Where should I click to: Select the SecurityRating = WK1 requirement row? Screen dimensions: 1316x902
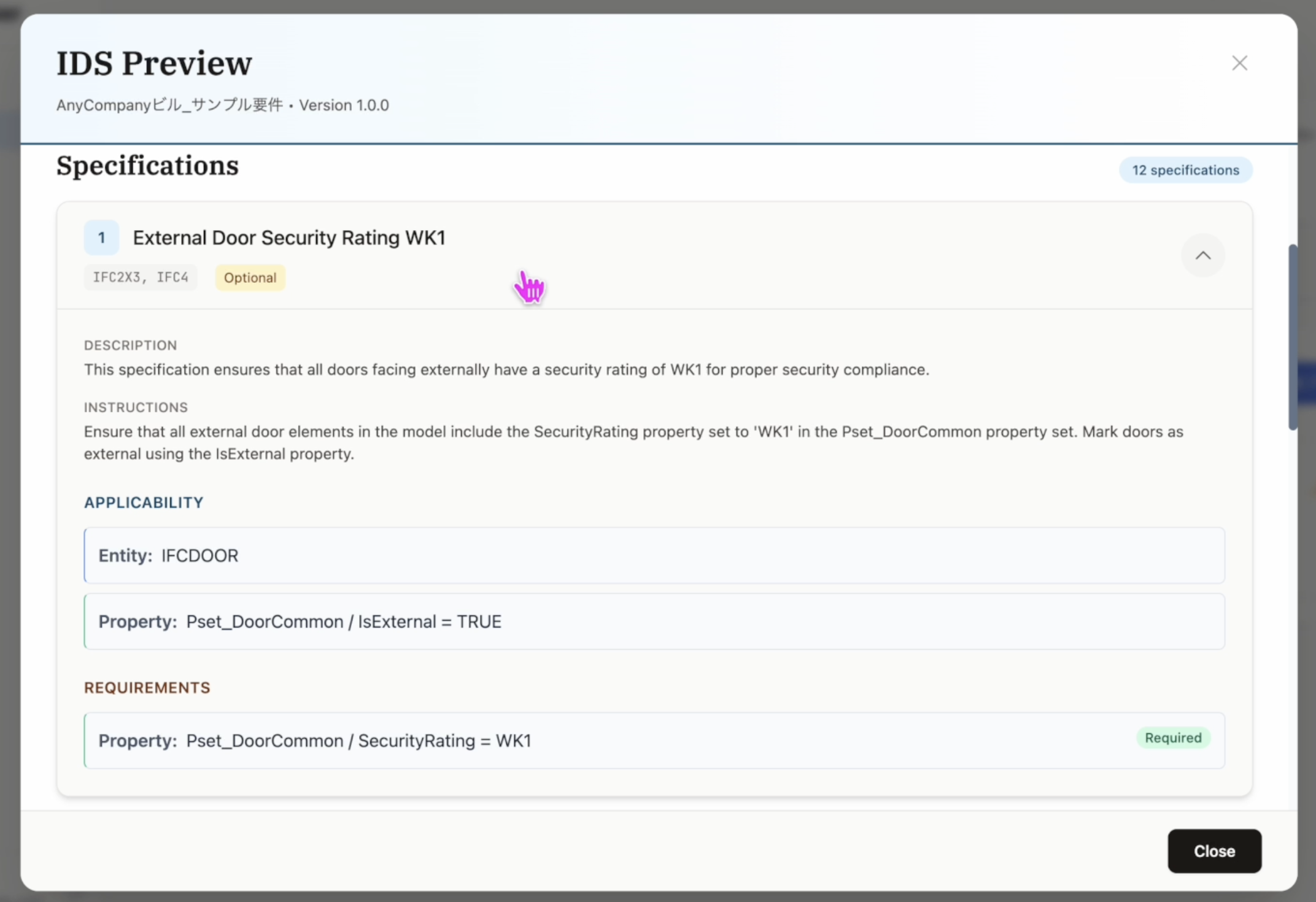tap(654, 741)
